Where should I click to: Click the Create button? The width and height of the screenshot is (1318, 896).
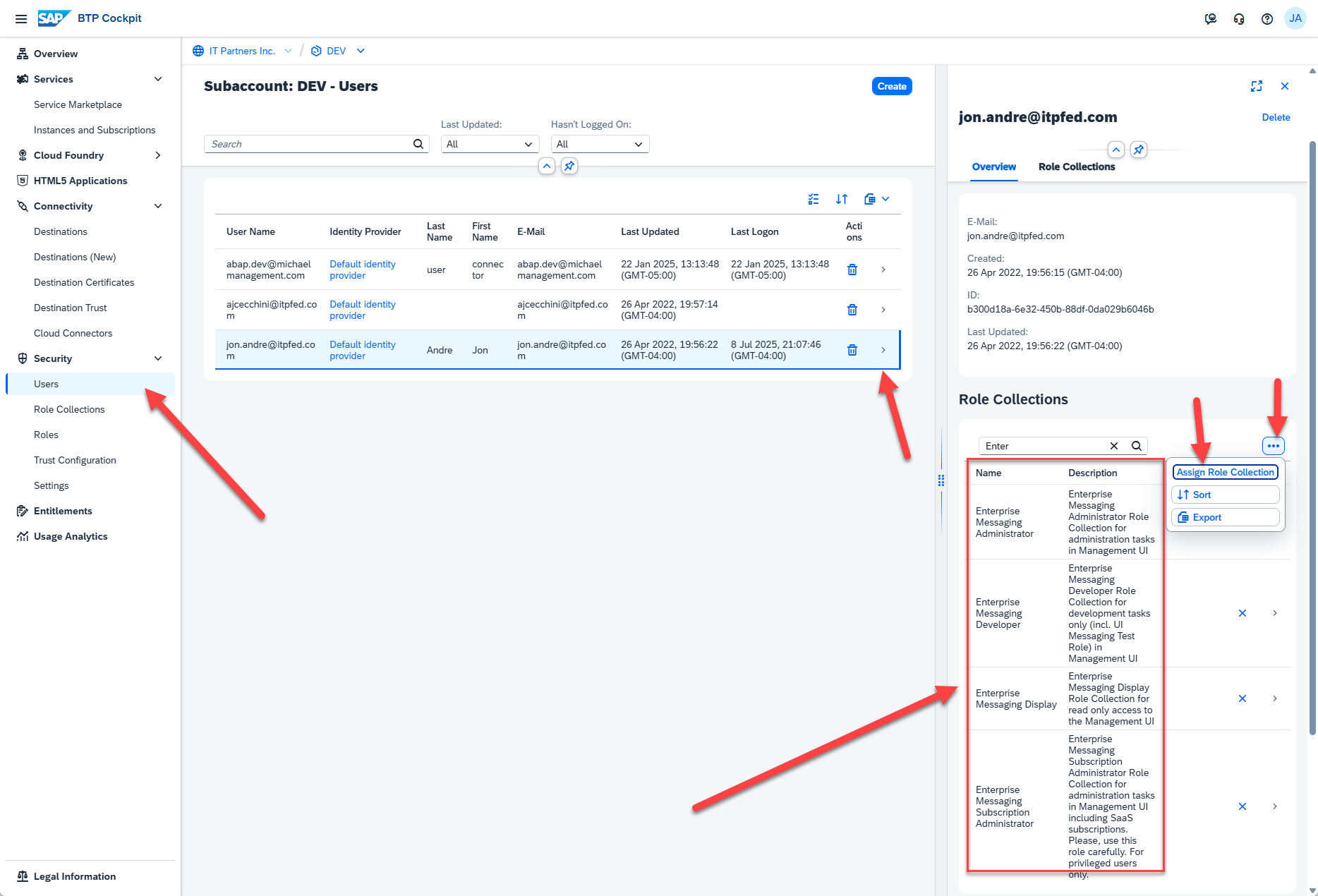point(892,86)
